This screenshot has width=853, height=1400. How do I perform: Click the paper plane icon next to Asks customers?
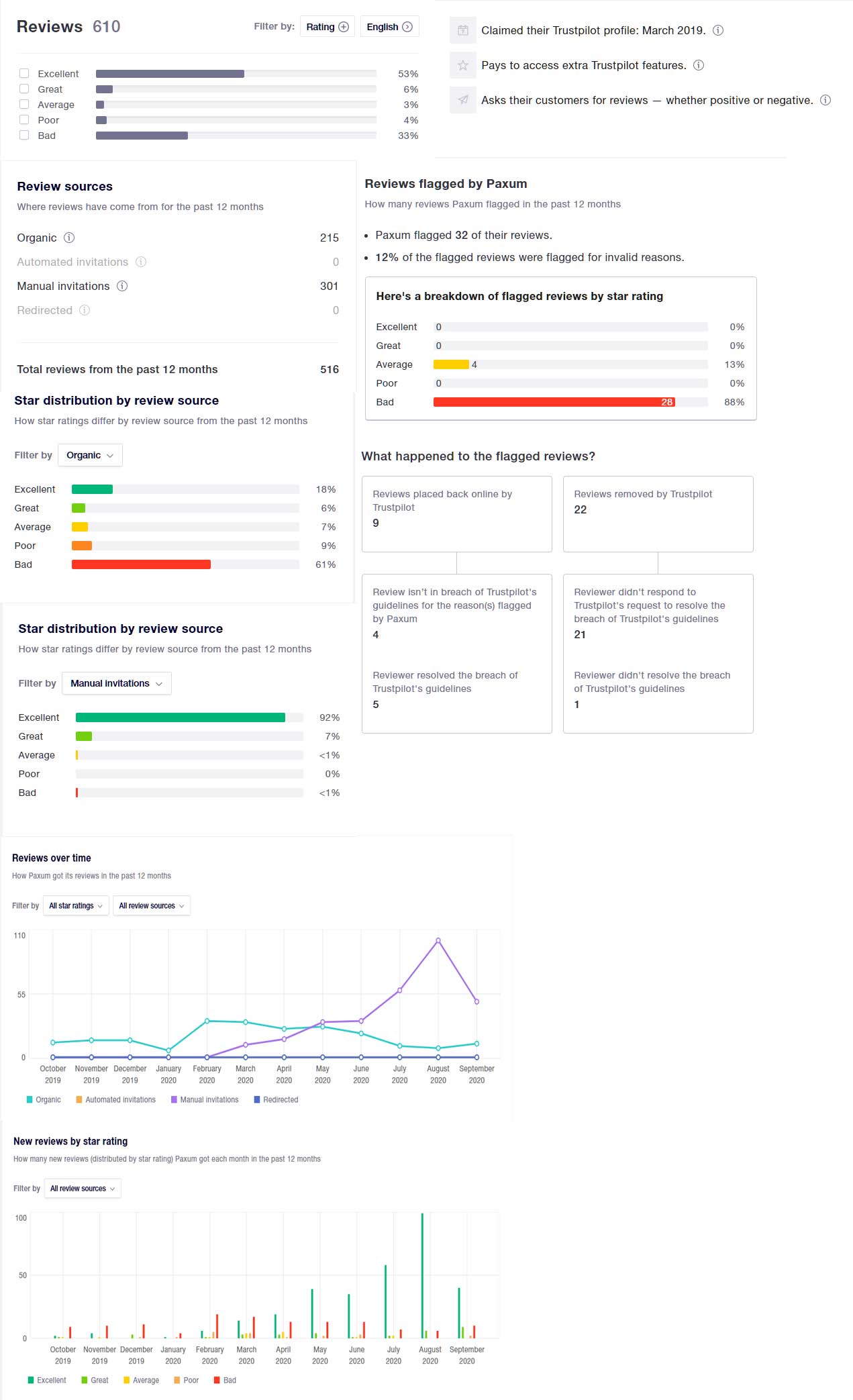coord(463,100)
